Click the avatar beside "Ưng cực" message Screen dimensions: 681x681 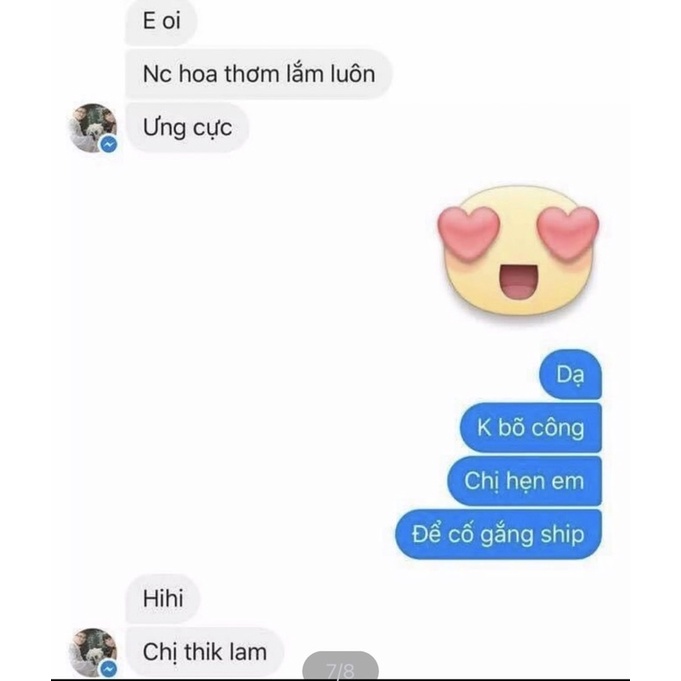coord(93,128)
